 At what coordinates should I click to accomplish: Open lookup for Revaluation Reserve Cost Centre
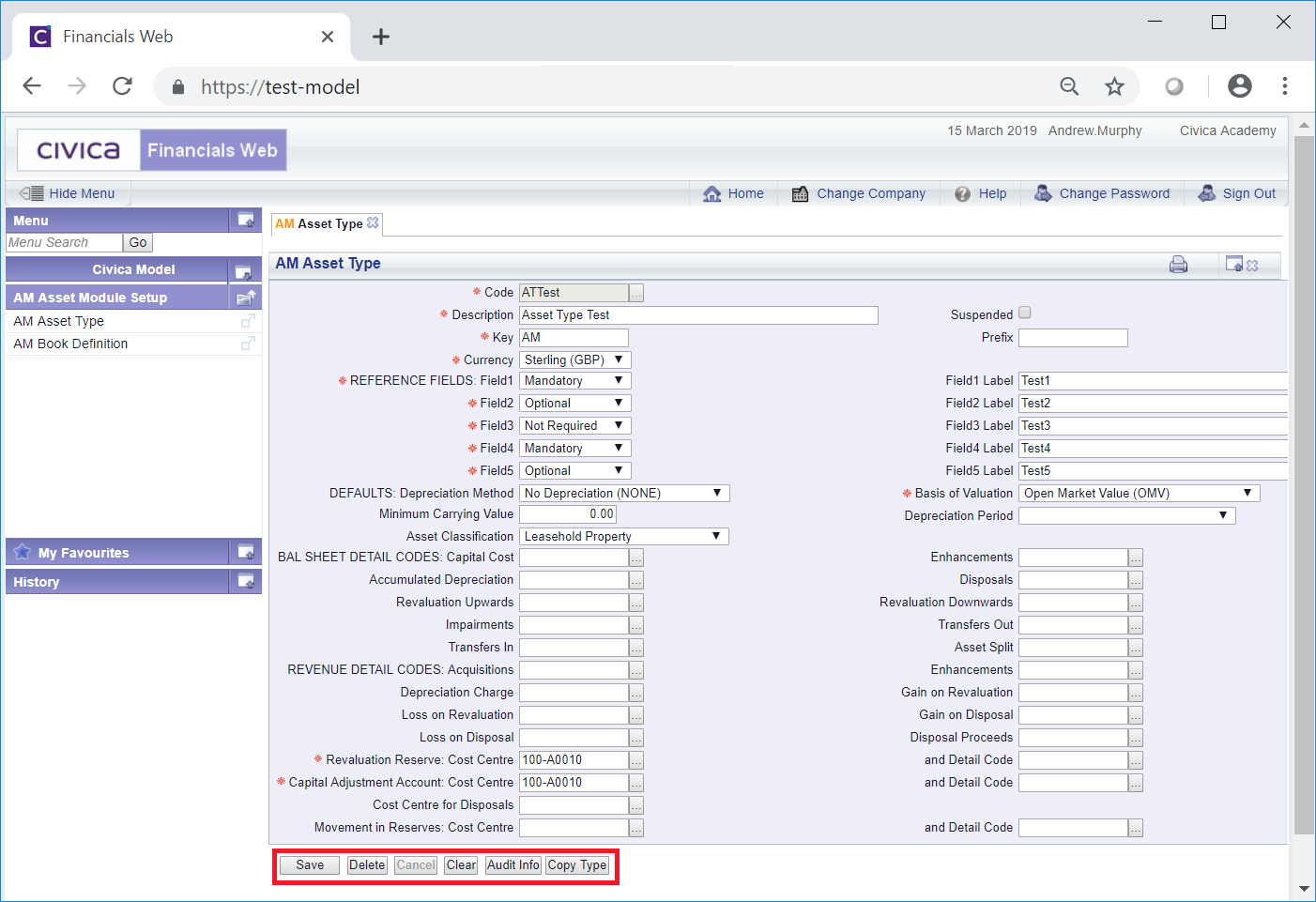click(x=636, y=760)
